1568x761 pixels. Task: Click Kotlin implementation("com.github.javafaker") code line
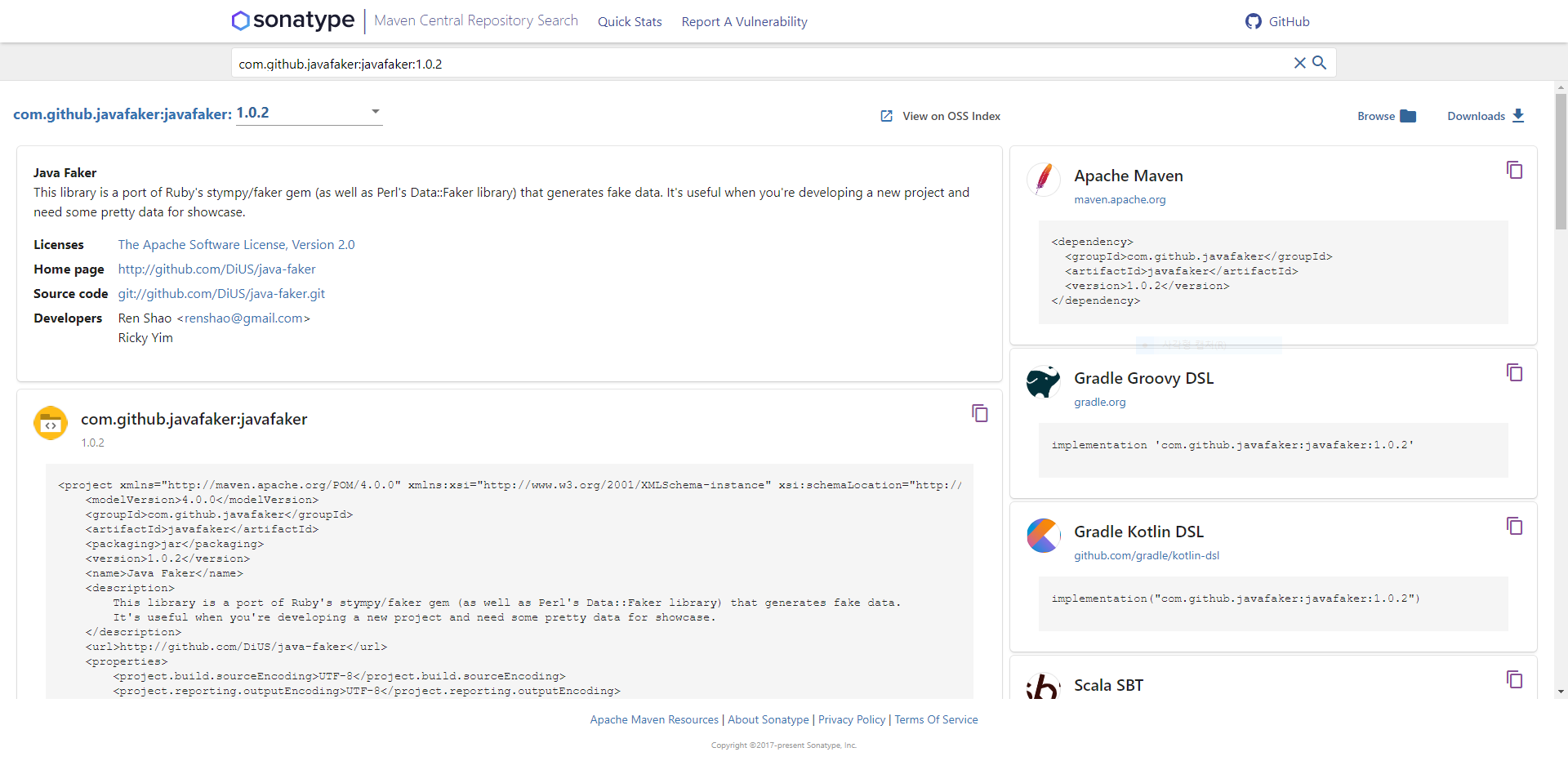point(1236,599)
